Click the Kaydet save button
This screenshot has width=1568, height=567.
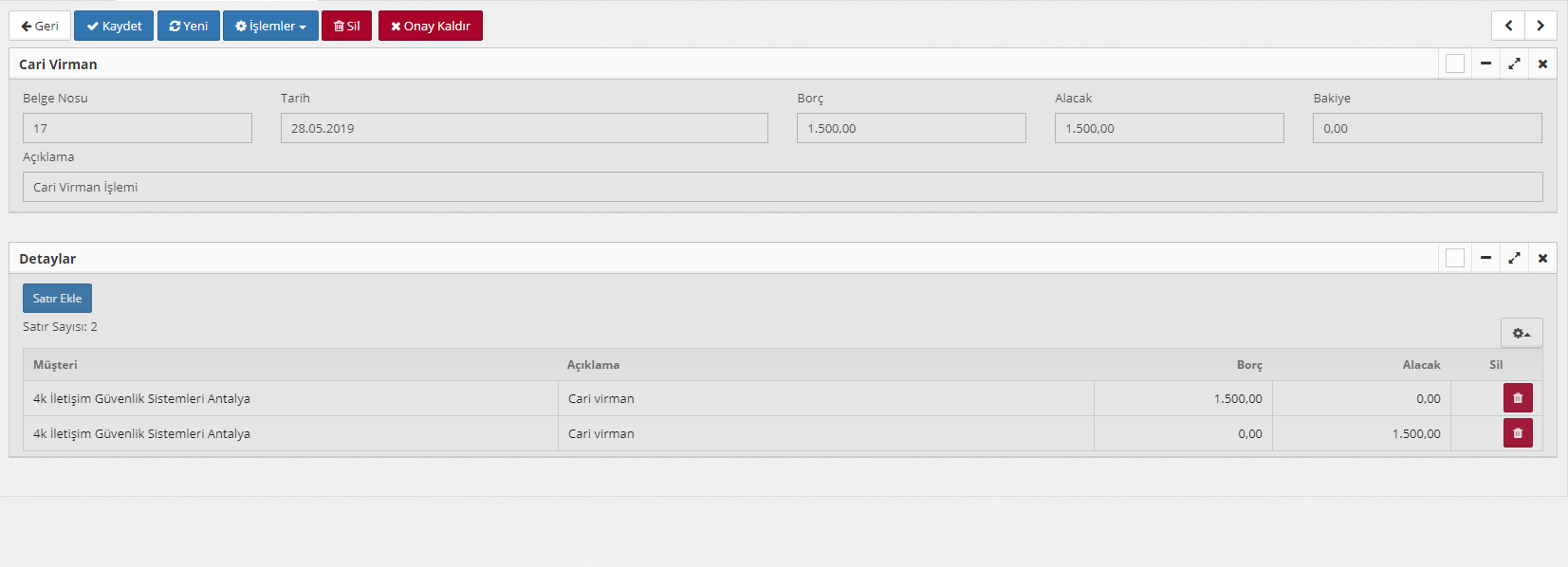coord(114,26)
